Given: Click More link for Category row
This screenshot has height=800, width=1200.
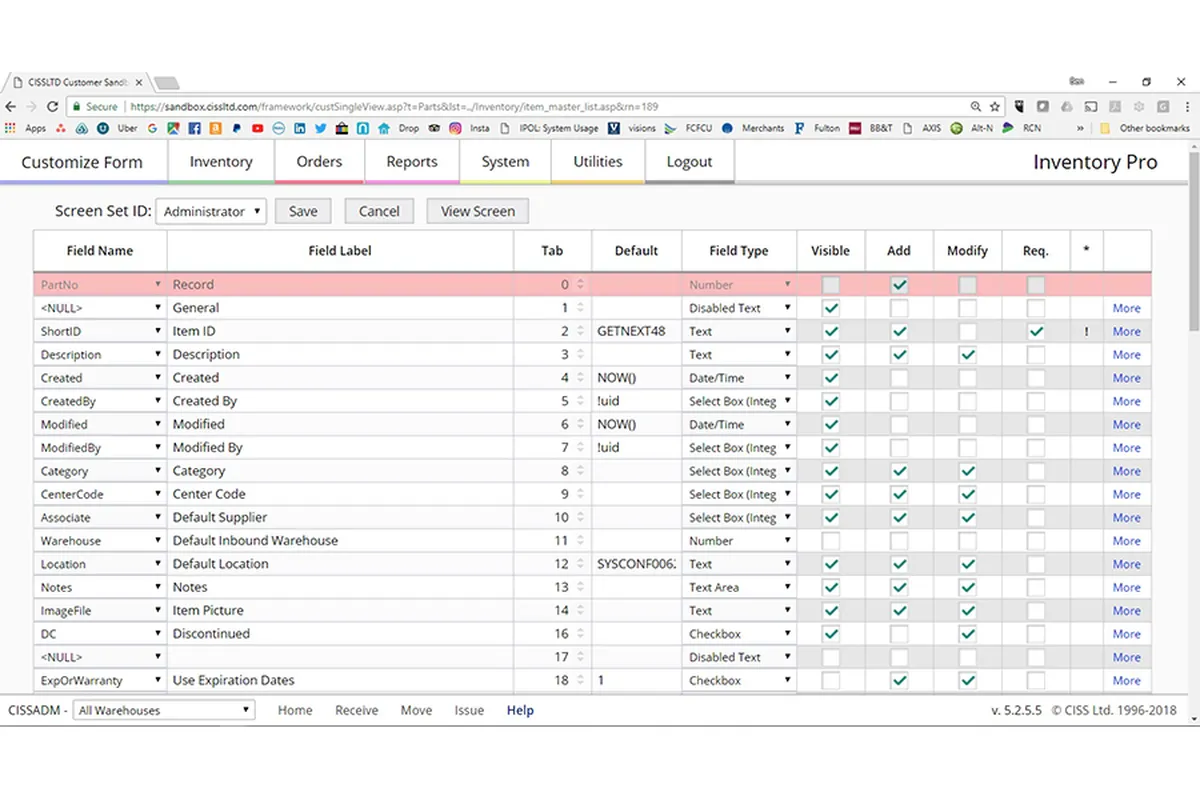Looking at the screenshot, I should pos(1126,471).
